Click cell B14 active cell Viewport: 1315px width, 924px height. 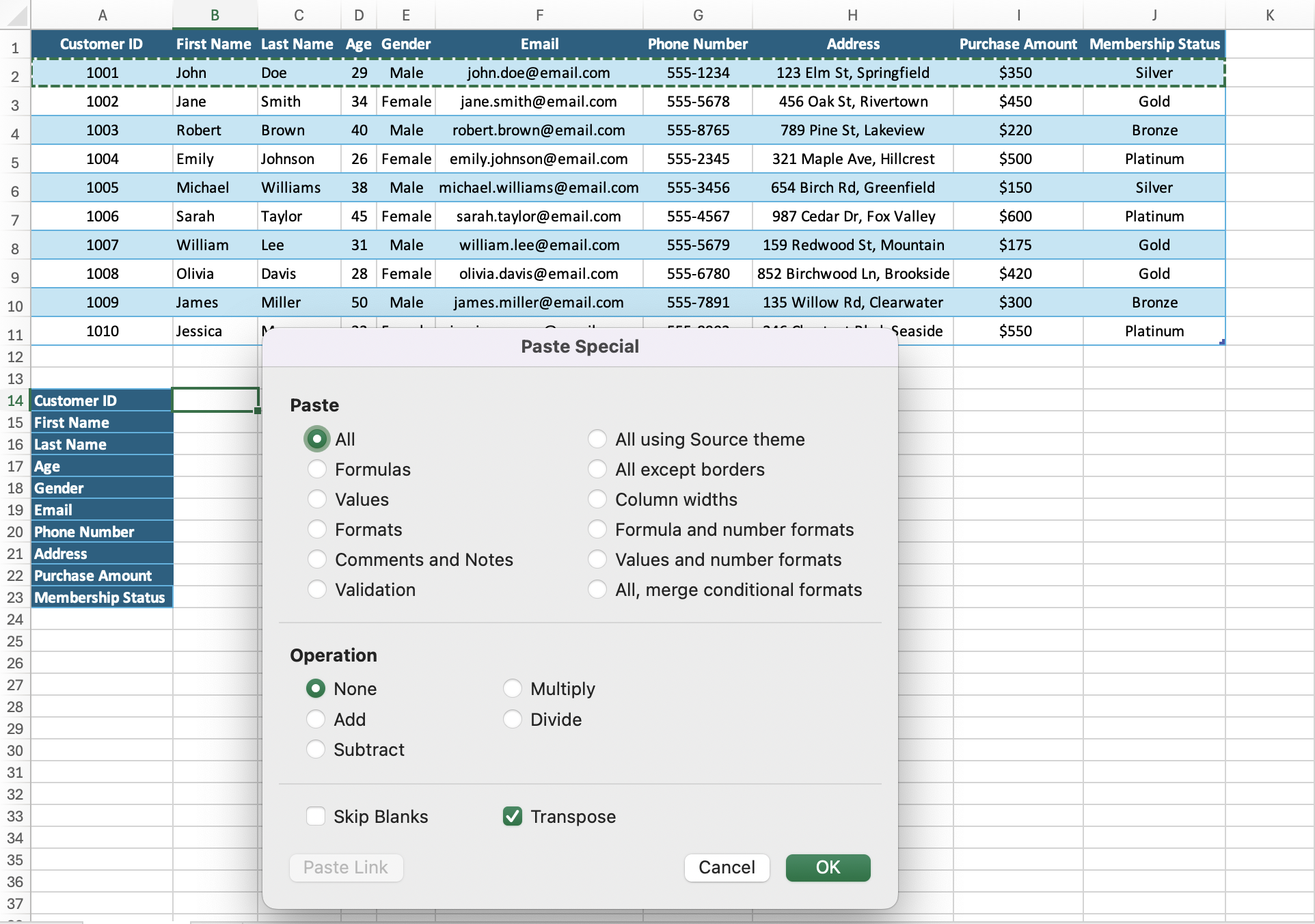pyautogui.click(x=215, y=400)
